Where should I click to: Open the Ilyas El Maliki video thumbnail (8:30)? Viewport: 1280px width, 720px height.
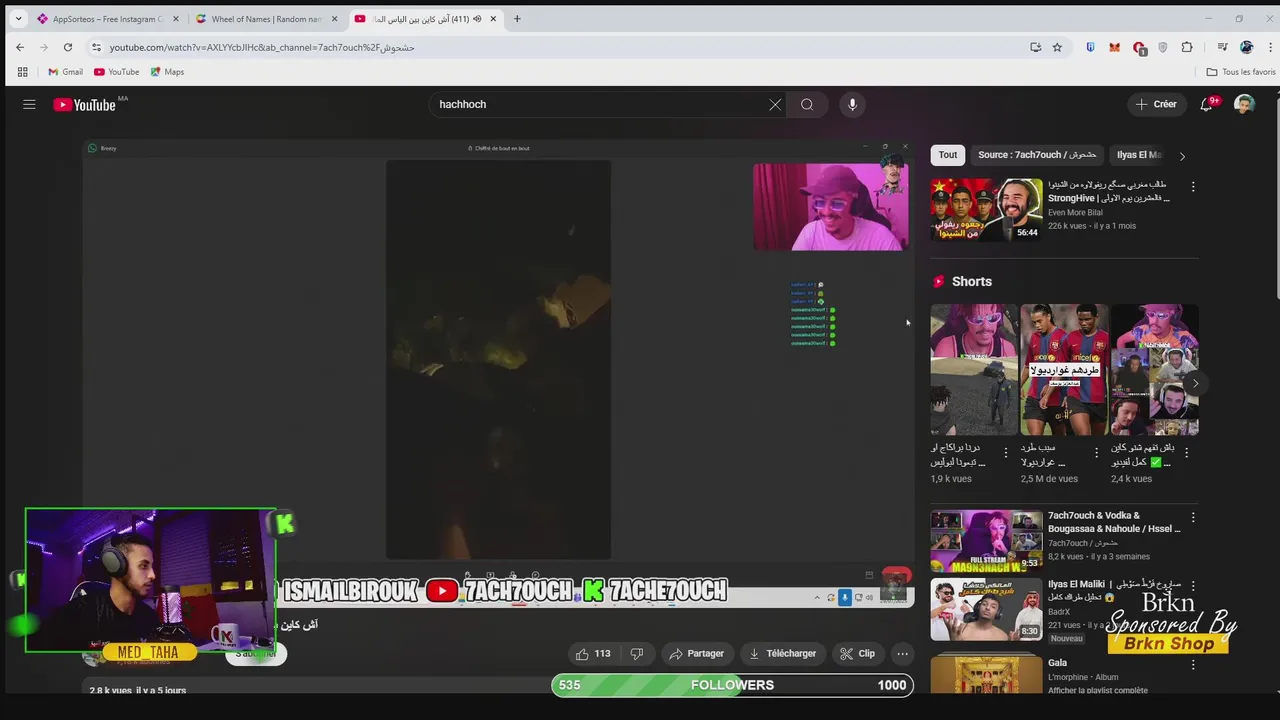point(986,609)
